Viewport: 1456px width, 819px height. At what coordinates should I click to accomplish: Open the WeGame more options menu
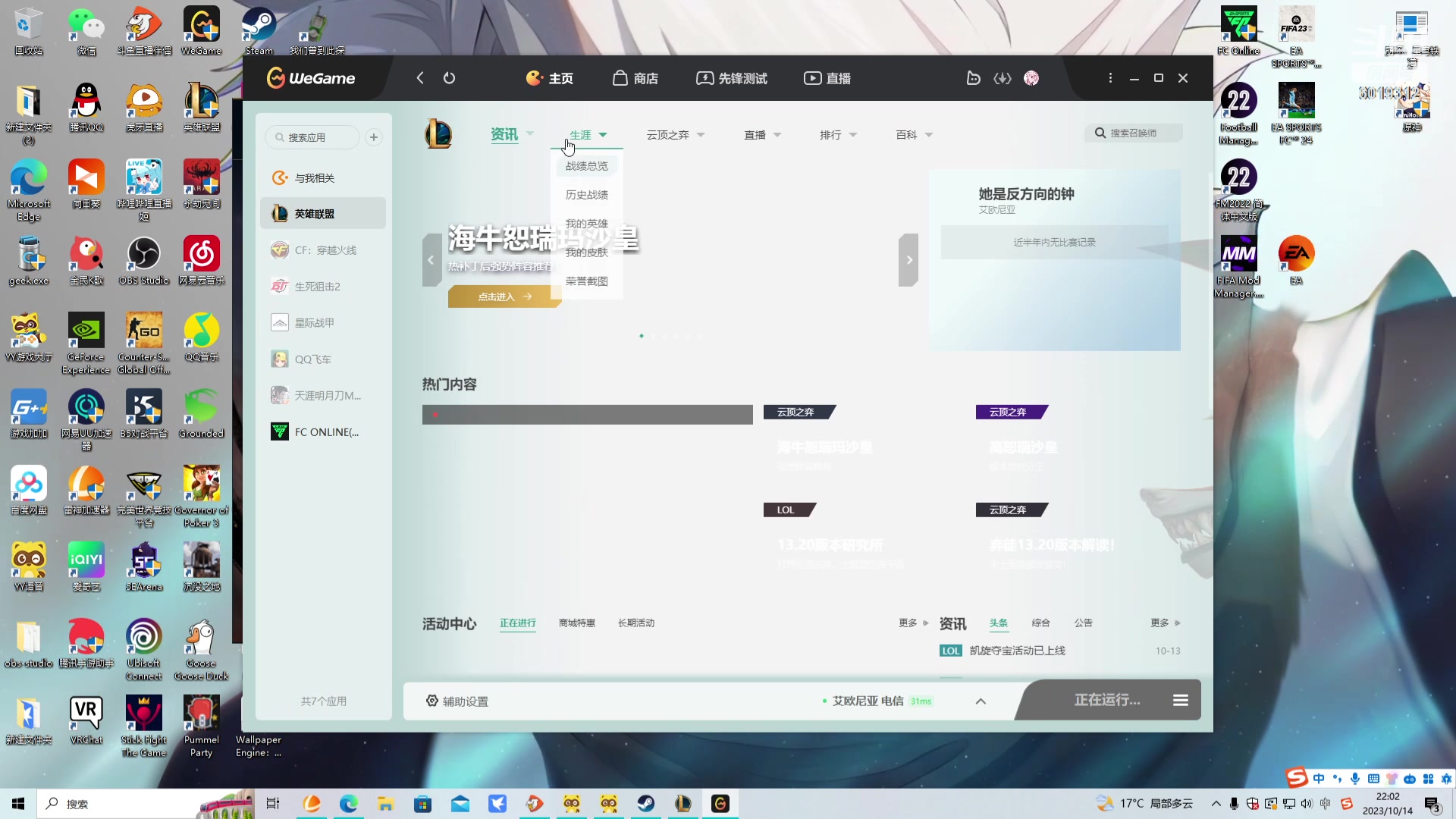pyautogui.click(x=1110, y=78)
